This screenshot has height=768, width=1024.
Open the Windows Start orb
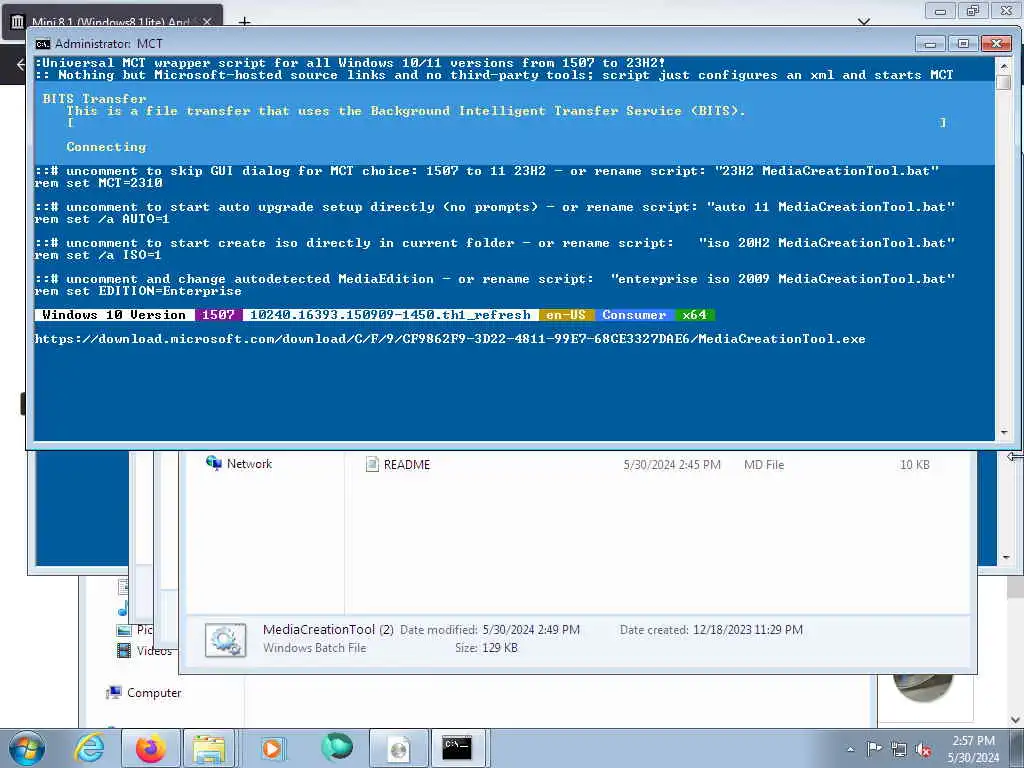click(x=27, y=748)
